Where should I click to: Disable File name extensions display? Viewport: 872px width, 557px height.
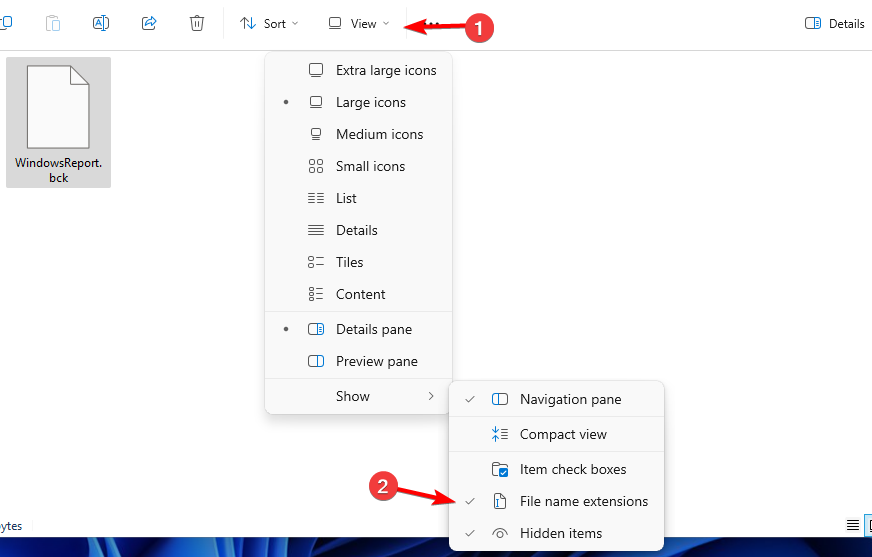coord(583,501)
